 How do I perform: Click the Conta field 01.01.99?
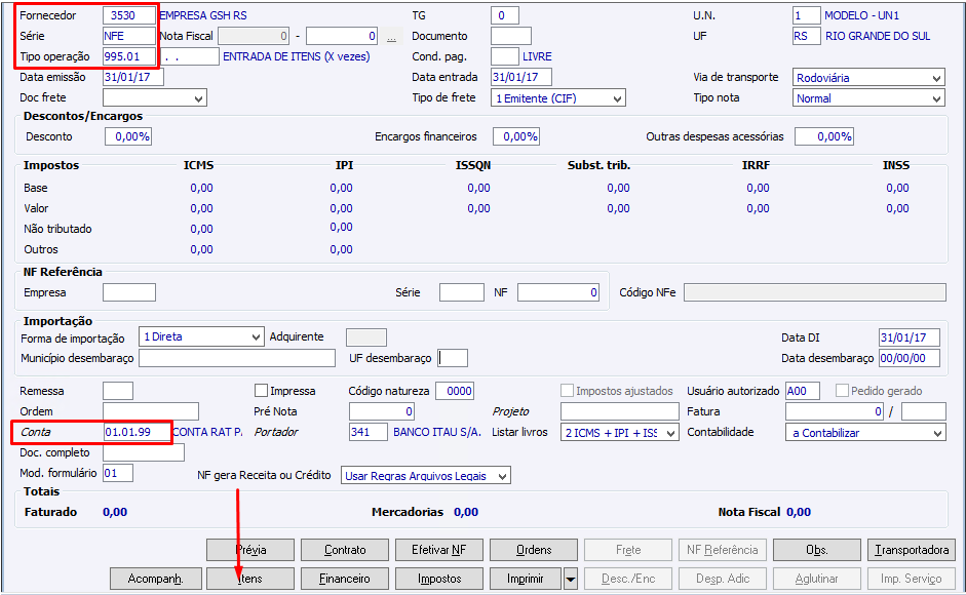tap(137, 432)
